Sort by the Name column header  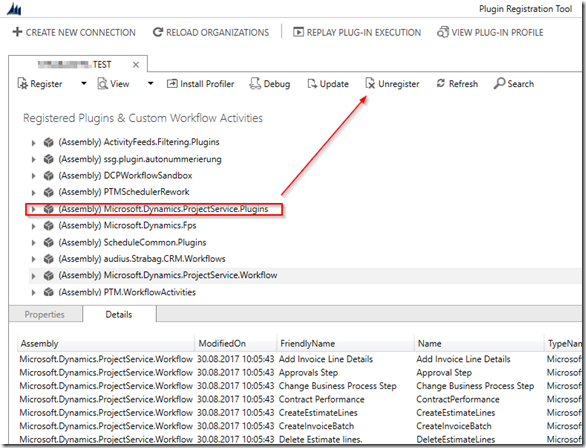pyautogui.click(x=479, y=343)
